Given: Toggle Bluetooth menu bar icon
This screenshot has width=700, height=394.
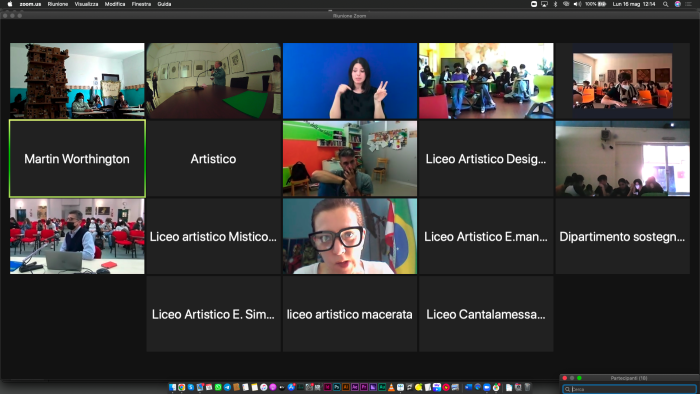Looking at the screenshot, I should coord(555,4).
